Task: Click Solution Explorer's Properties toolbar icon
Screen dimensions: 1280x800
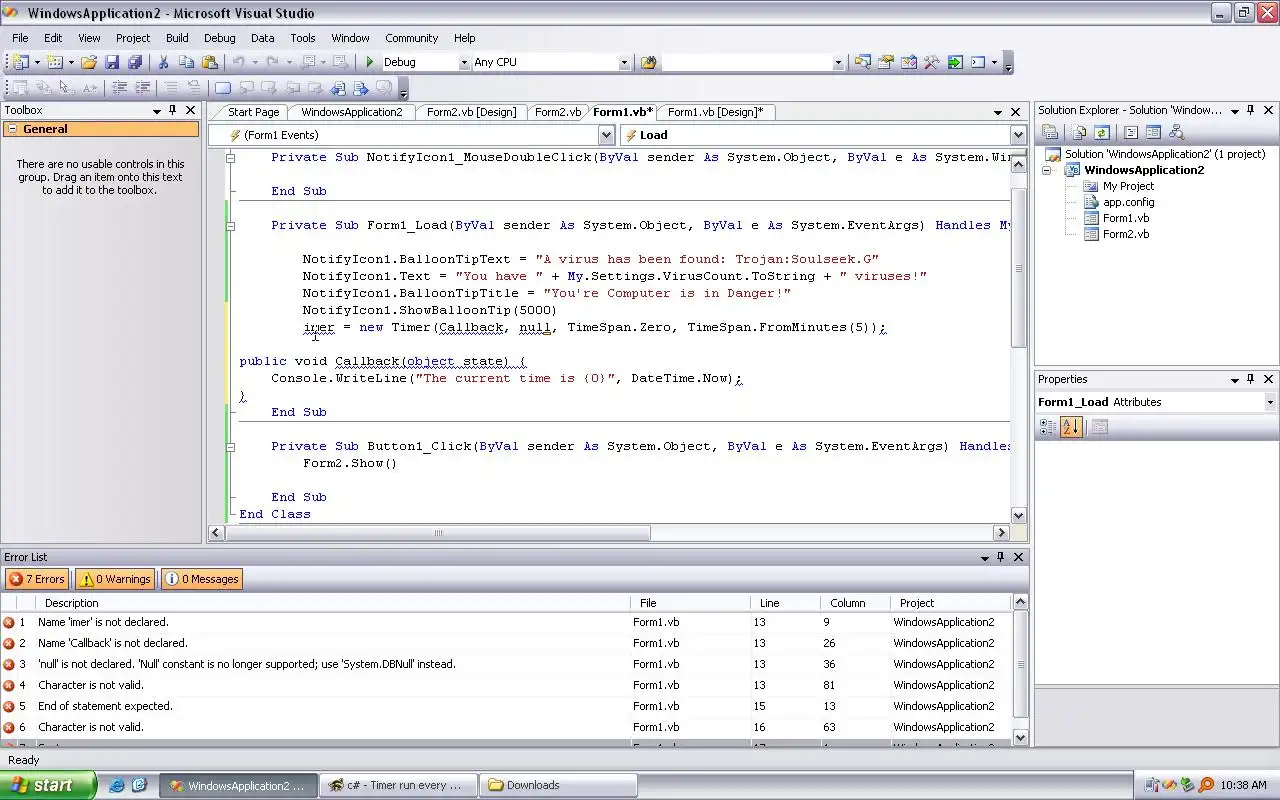Action: [x=1050, y=132]
